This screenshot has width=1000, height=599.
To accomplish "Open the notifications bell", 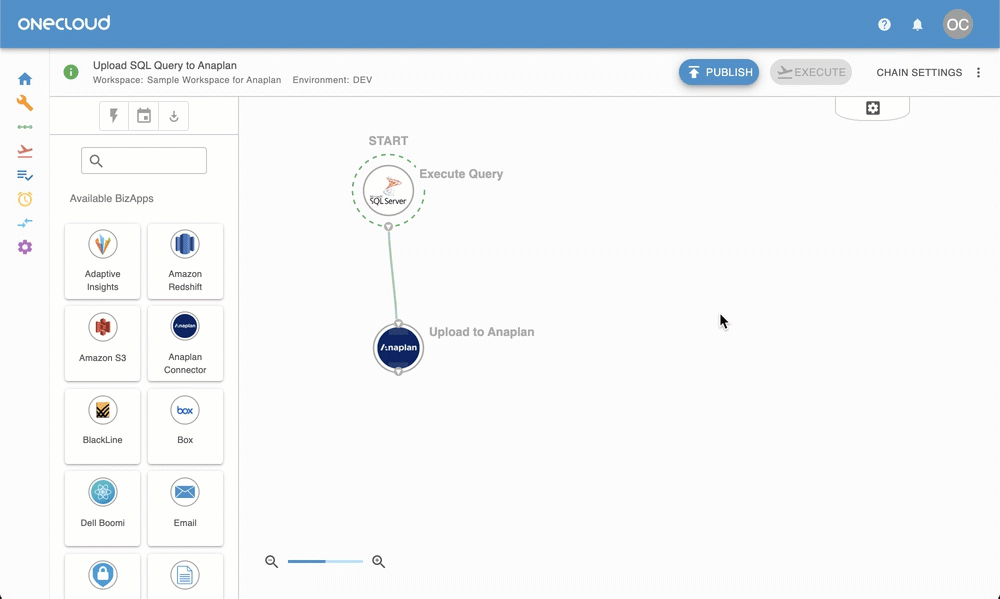I will 917,25.
